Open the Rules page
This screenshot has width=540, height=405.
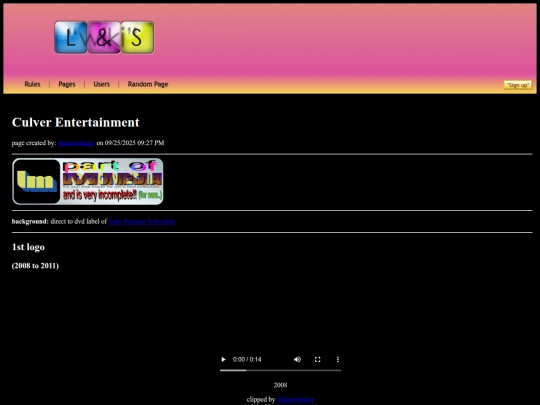tap(32, 84)
